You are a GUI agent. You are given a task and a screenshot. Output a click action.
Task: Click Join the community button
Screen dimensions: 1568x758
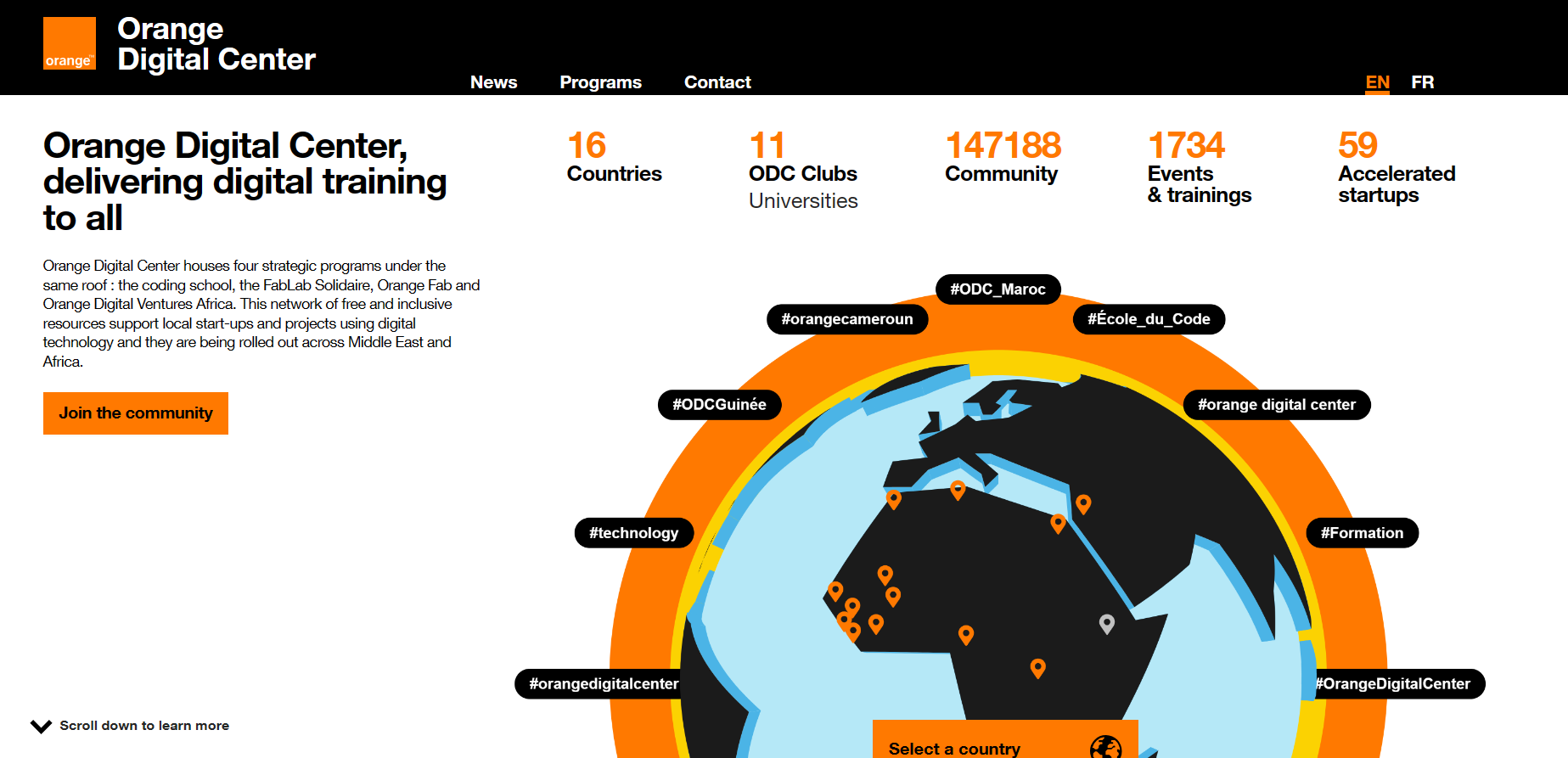136,413
